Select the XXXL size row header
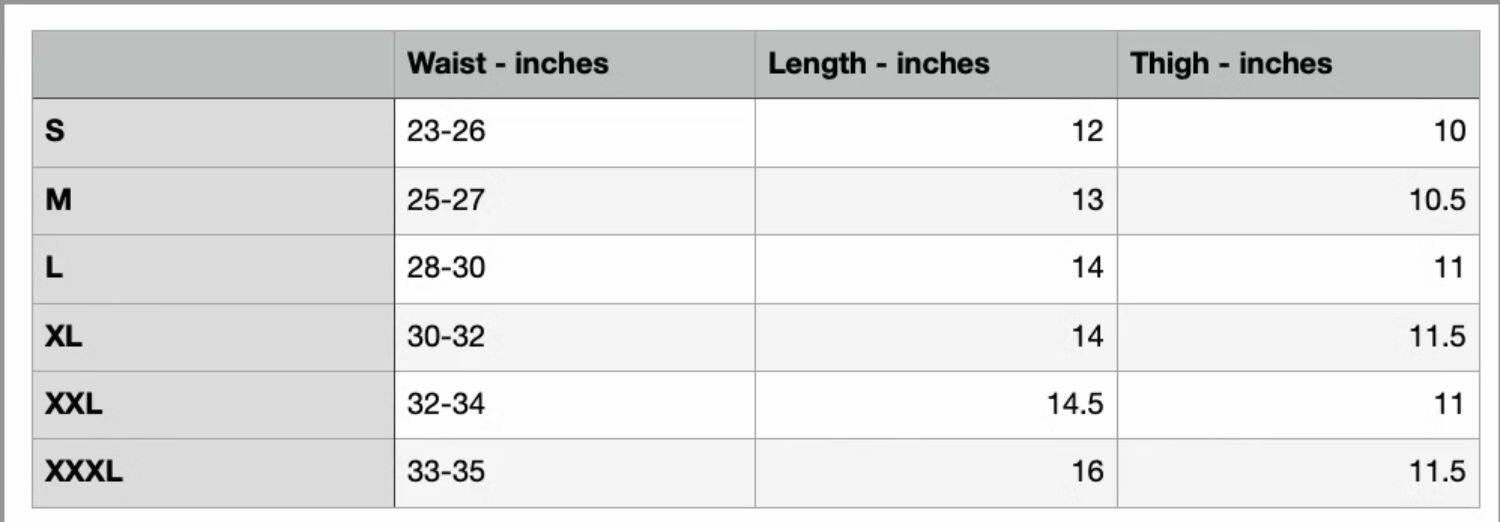 (x=84, y=471)
